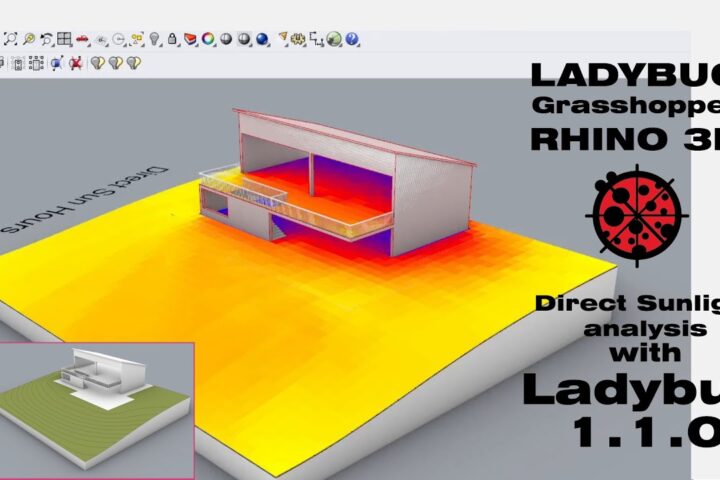The image size is (720, 480).
Task: Open Help with blue question mark icon
Action: 352,40
